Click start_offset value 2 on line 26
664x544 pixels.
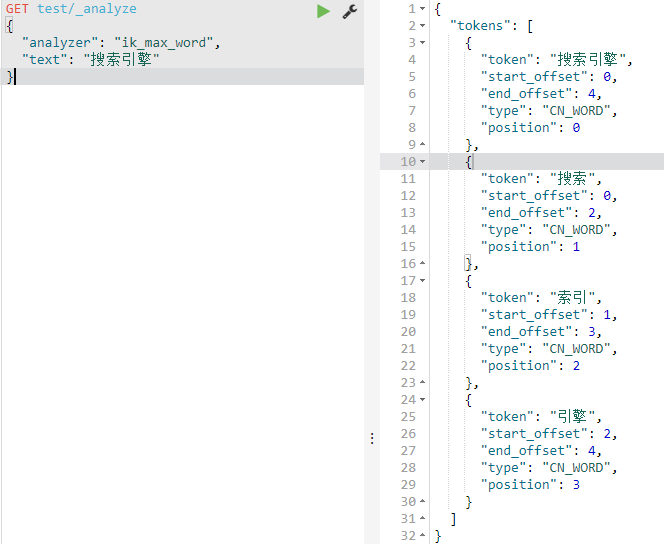point(607,434)
